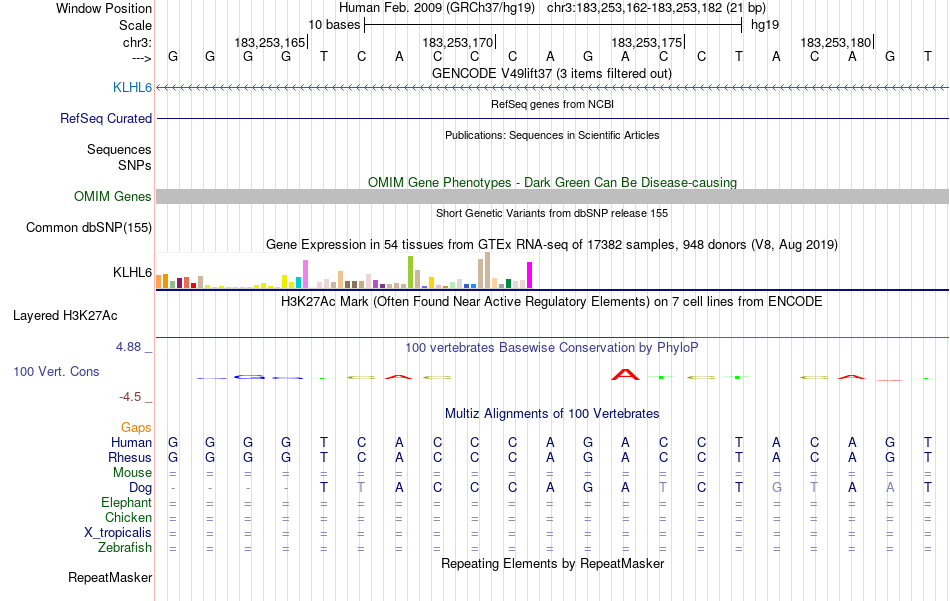
Task: Click the '--->' sequence direction label
Action: click(141, 58)
